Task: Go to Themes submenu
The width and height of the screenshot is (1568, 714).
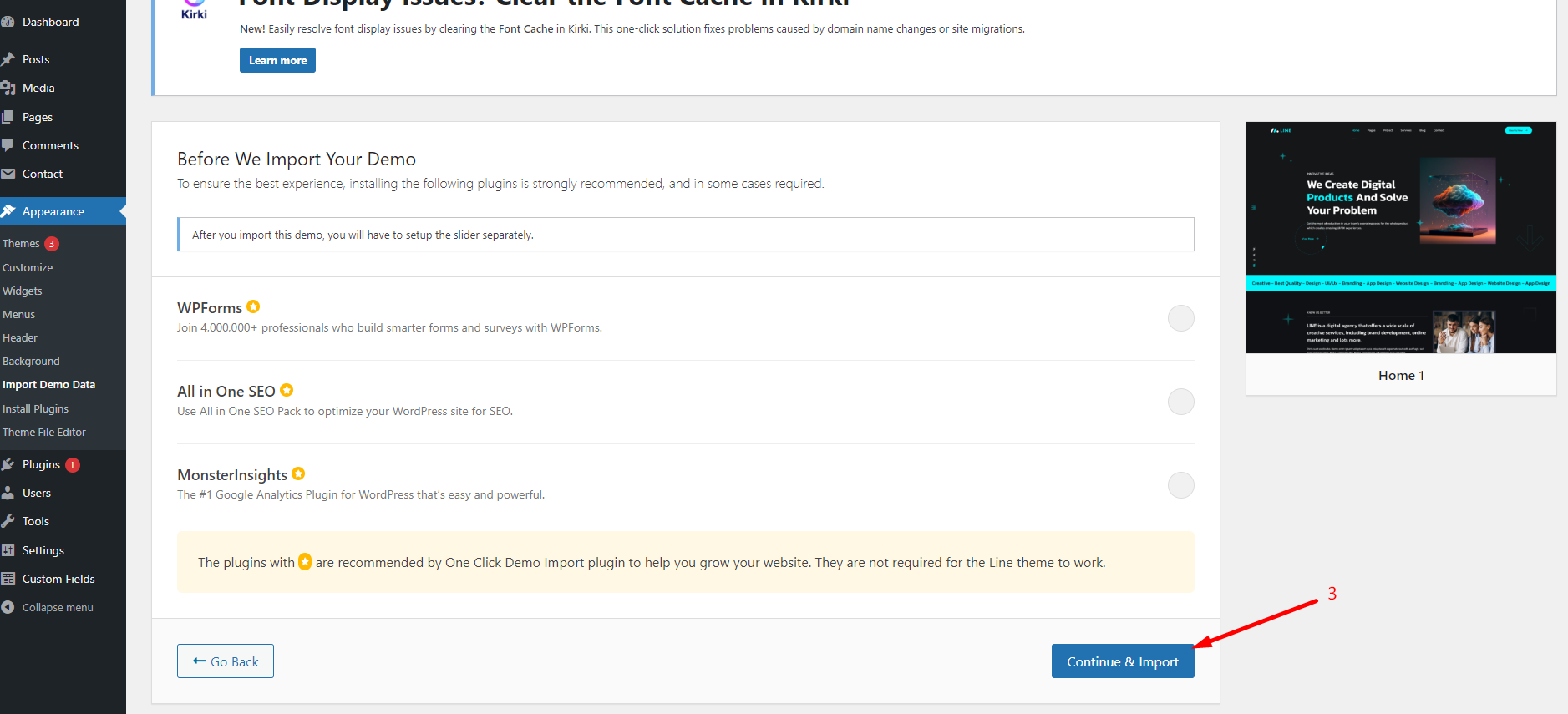Action: (21, 244)
